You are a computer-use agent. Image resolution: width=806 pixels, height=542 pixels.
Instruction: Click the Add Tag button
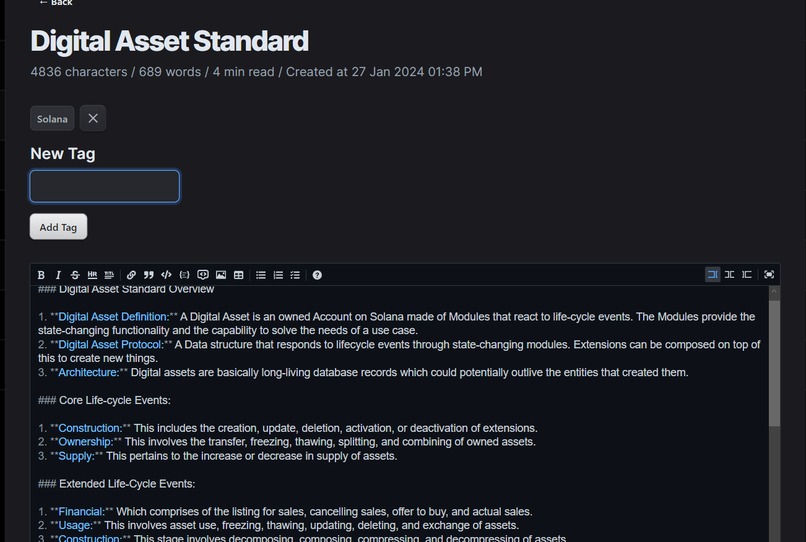[58, 227]
